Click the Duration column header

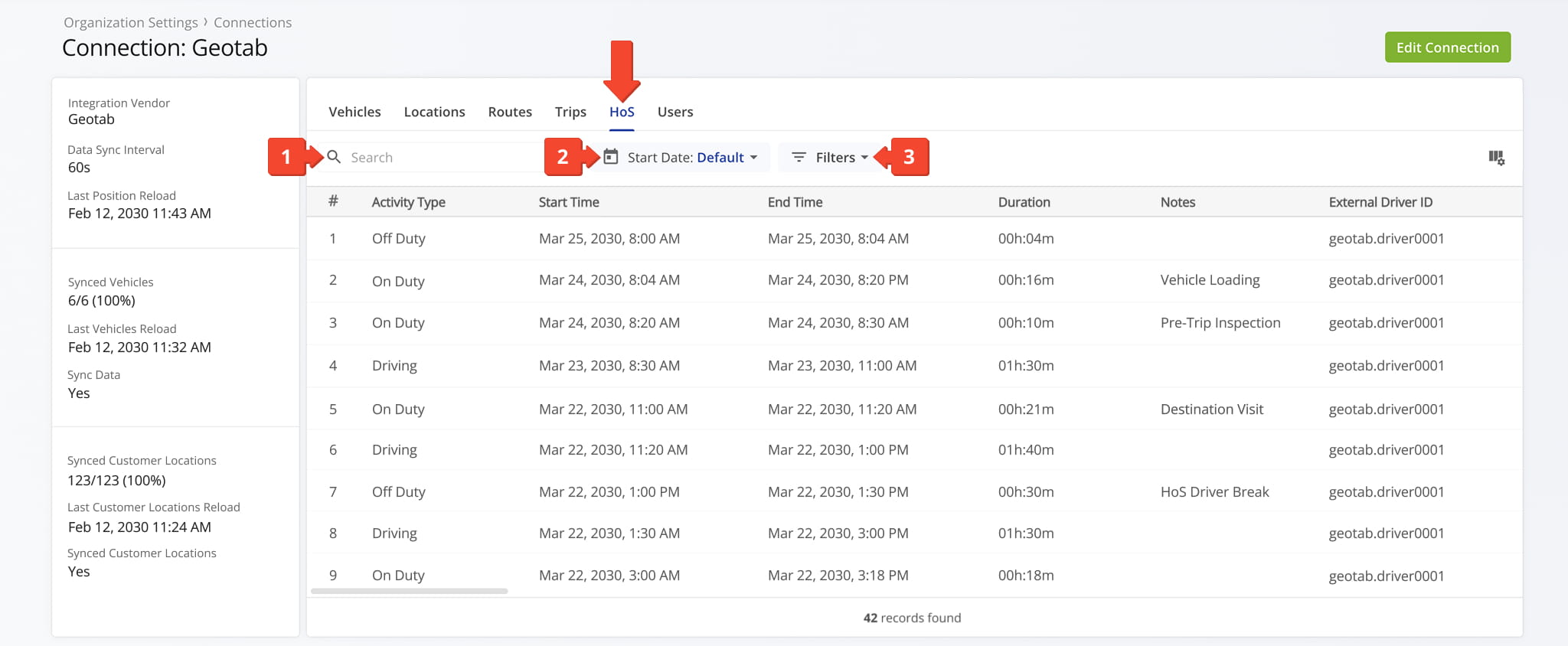click(1024, 202)
